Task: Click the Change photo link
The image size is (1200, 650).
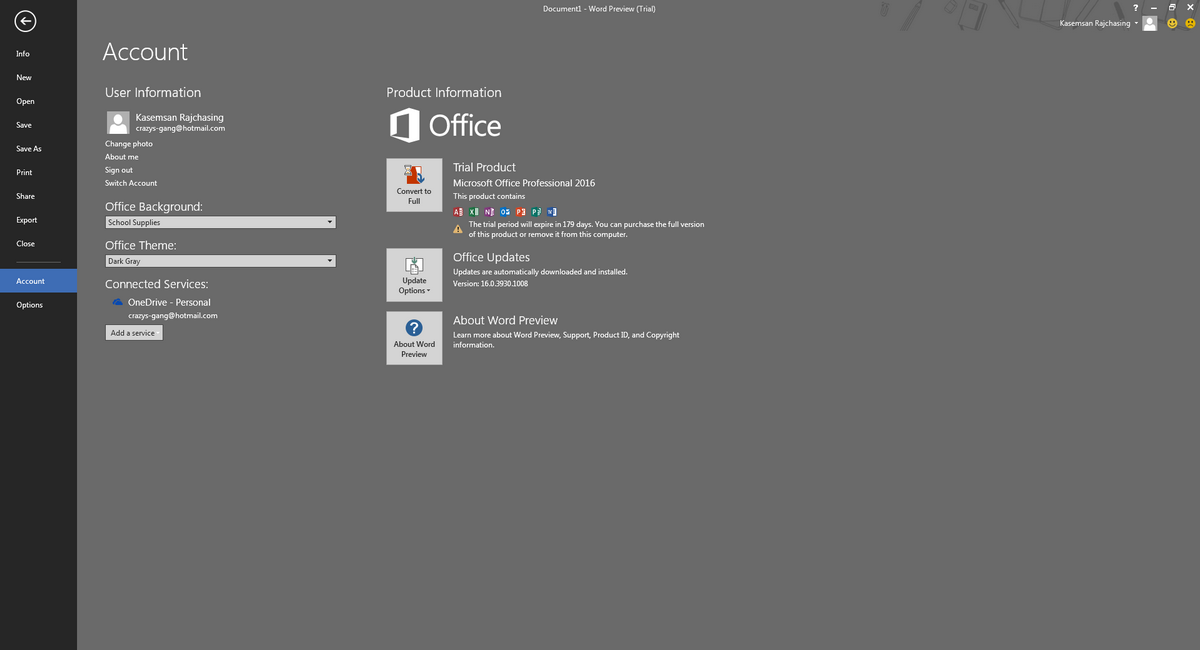Action: (x=129, y=144)
